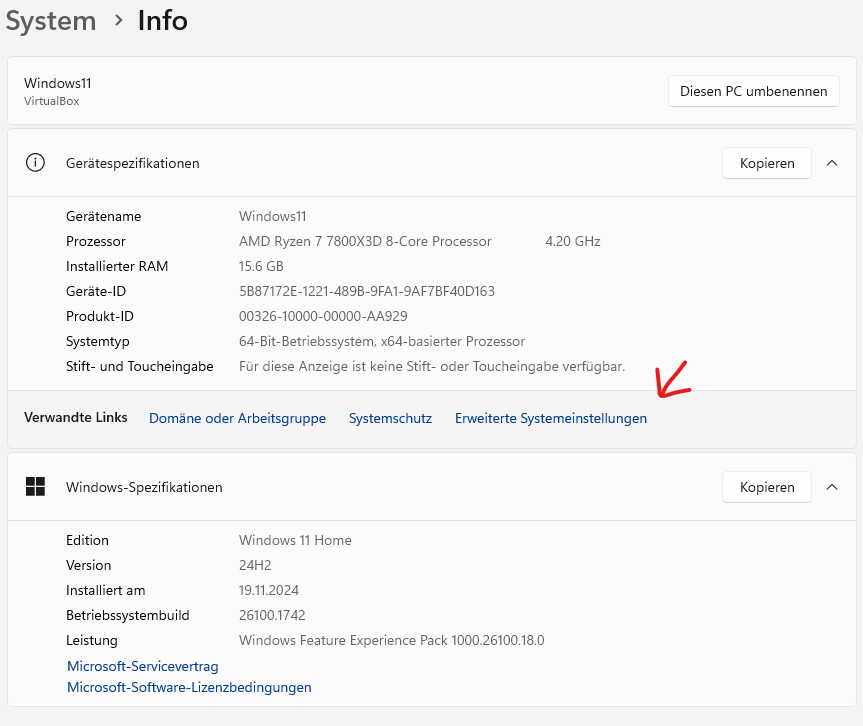Select Gerätename value Windows11
This screenshot has height=726, width=863.
tap(272, 216)
